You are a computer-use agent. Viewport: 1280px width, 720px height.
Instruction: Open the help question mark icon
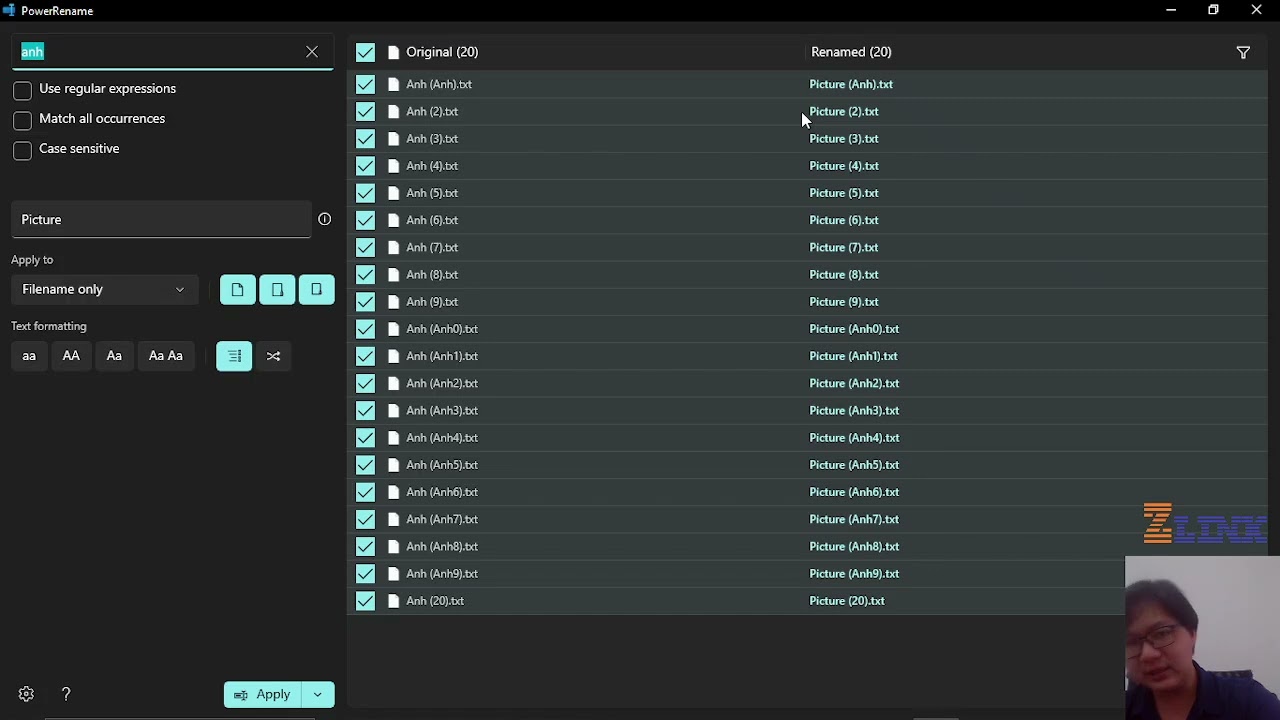66,694
